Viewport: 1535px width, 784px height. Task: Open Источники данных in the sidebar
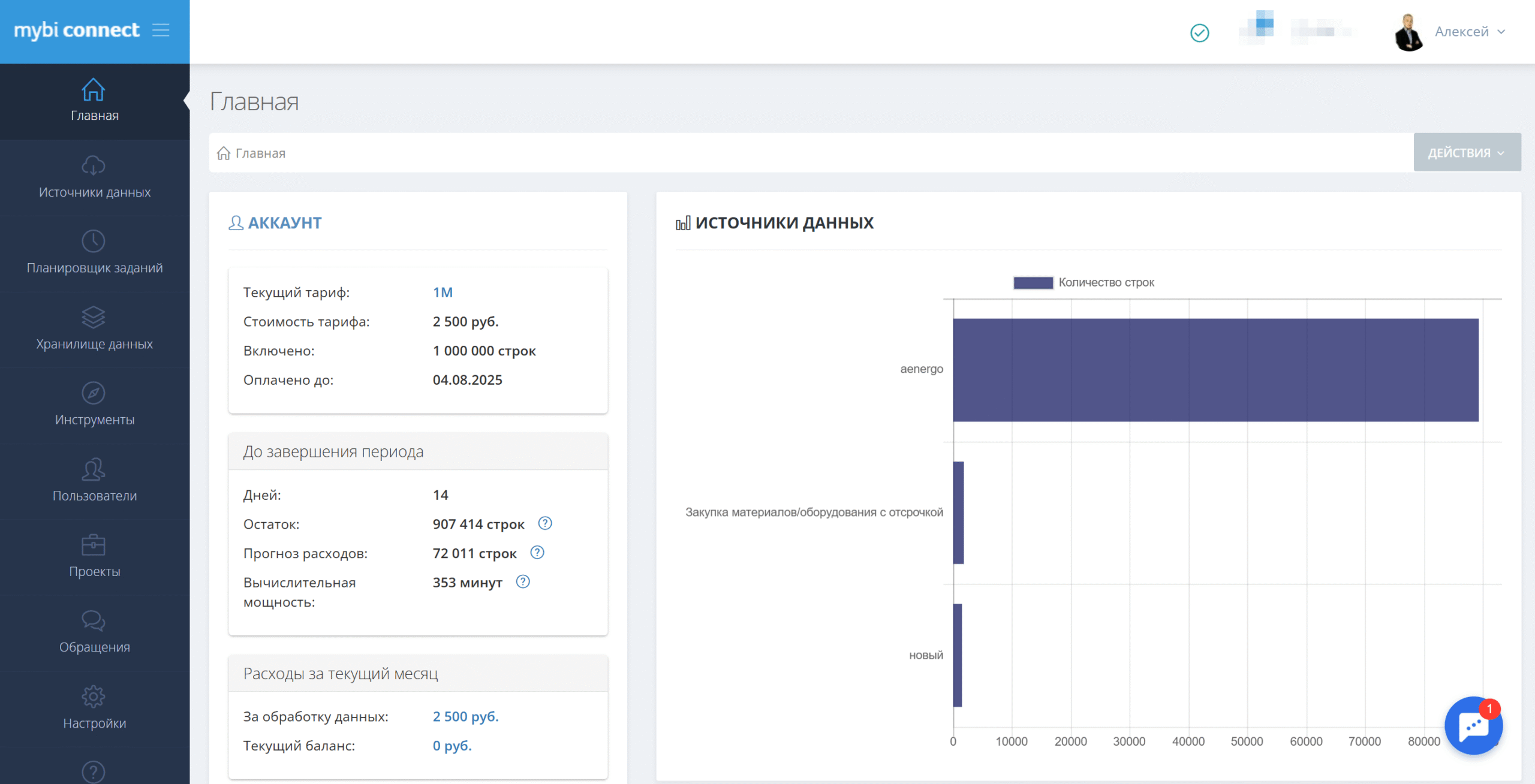coord(94,177)
